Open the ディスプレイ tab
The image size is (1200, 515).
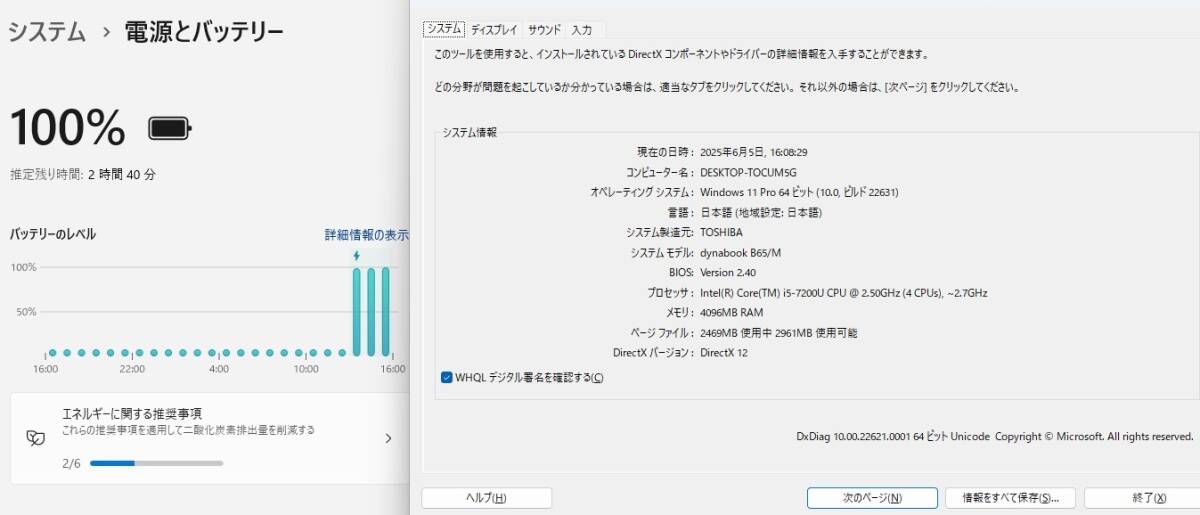(x=494, y=30)
